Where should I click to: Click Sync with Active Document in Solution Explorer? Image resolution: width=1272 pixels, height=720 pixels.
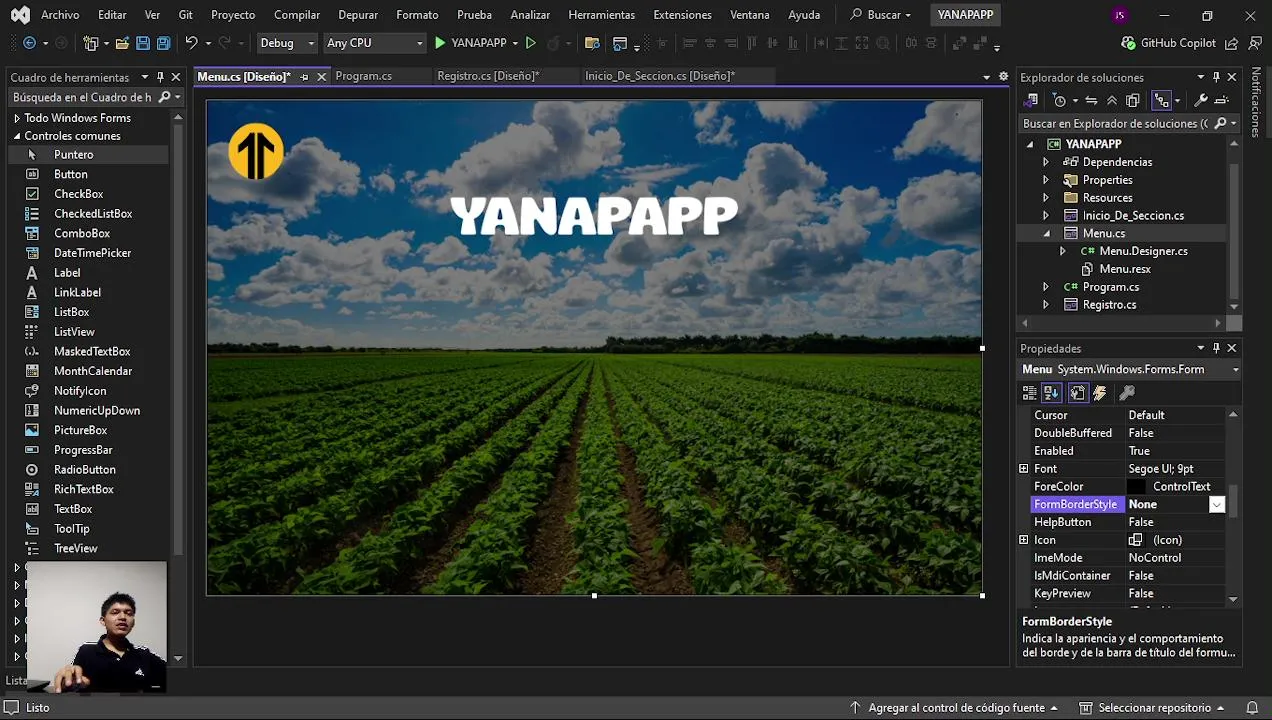point(1091,100)
